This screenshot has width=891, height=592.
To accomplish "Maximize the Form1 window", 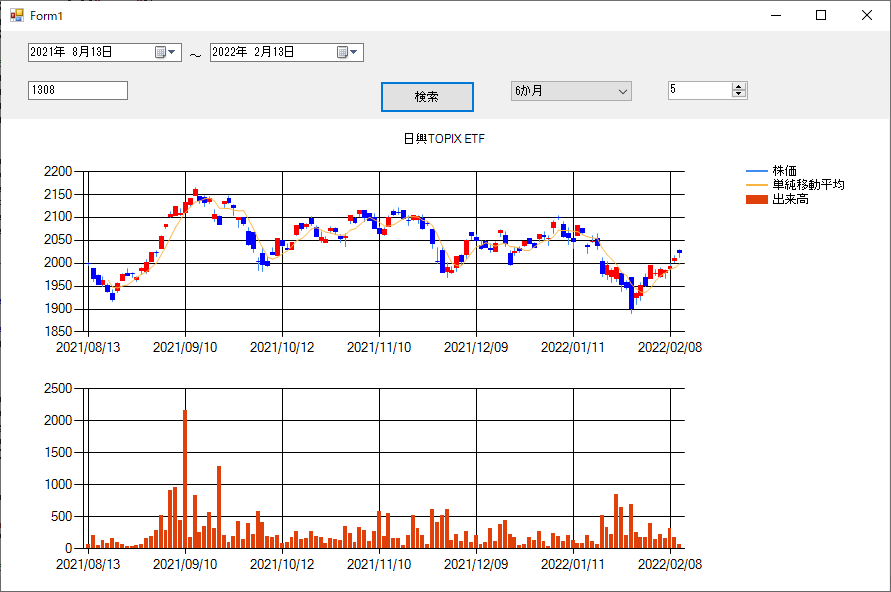I will 821,16.
